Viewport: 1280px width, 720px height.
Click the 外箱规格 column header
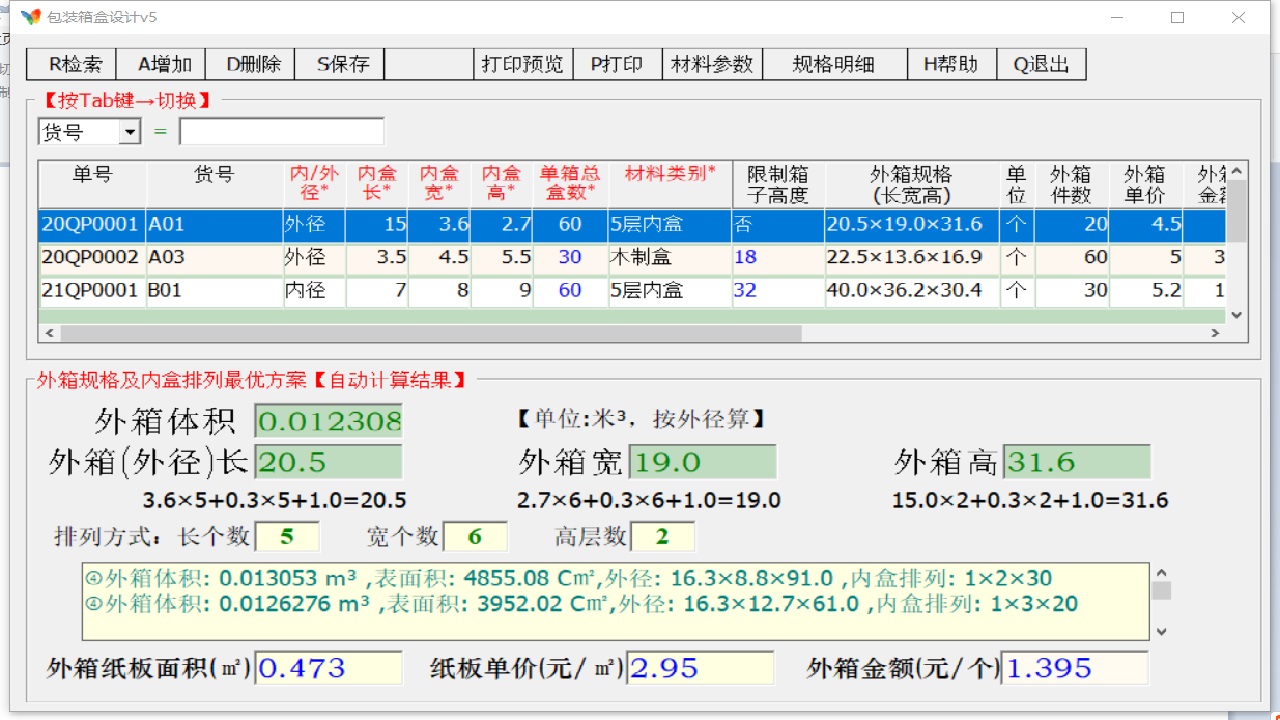911,185
